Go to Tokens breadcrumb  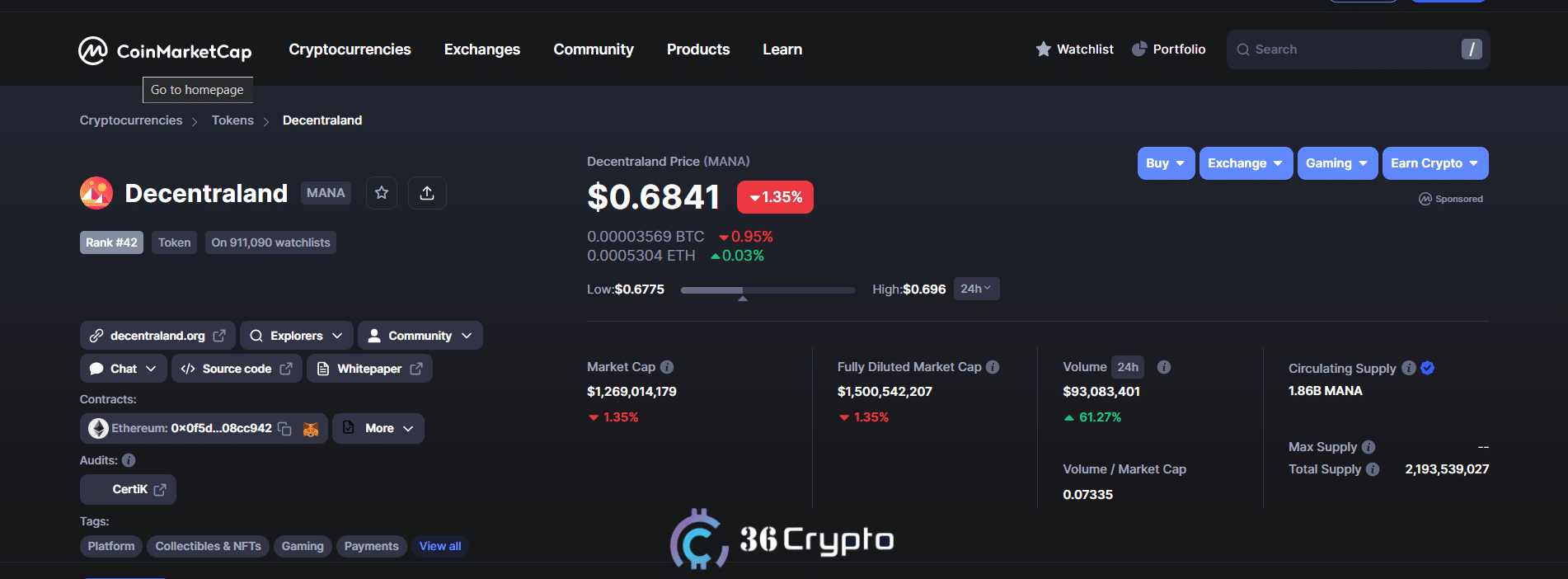click(232, 120)
